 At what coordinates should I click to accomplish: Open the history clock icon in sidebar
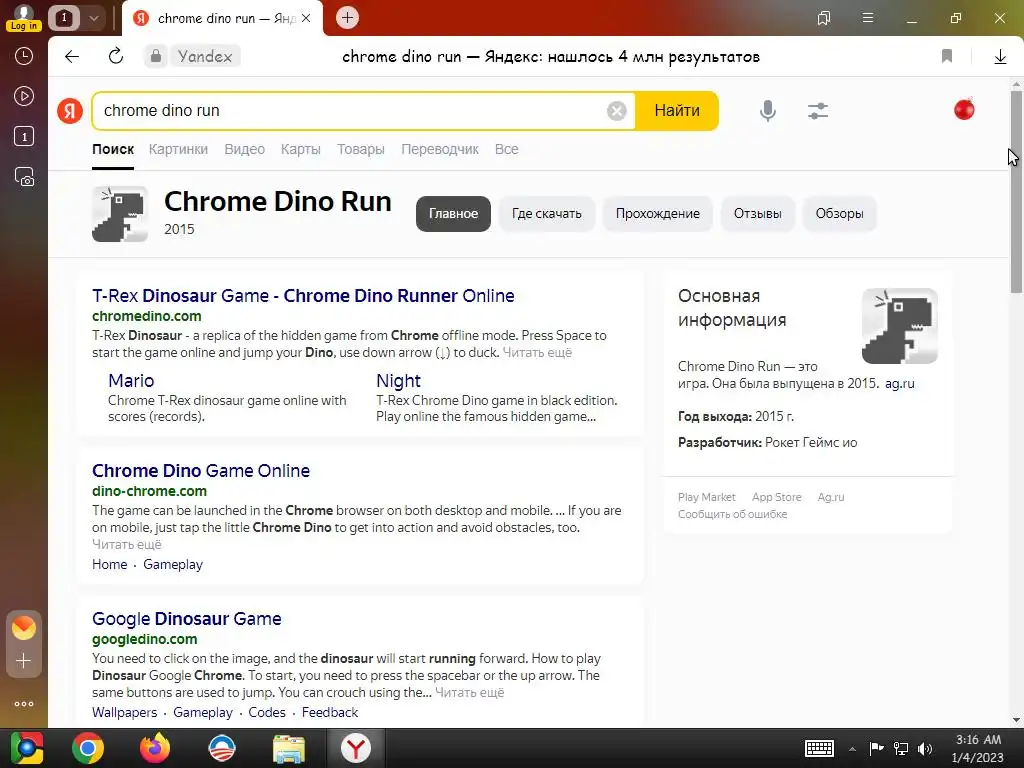24,56
